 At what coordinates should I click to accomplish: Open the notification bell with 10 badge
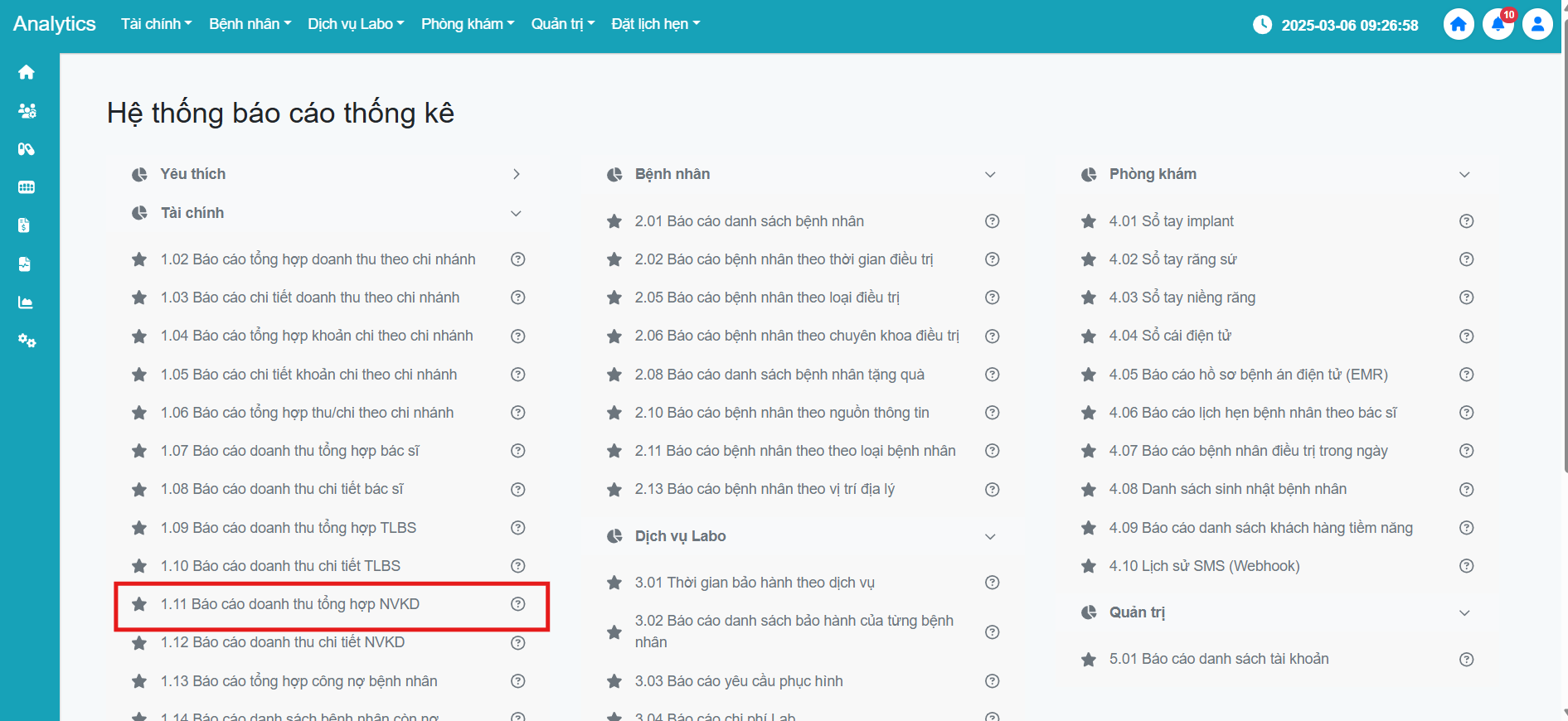pyautogui.click(x=1498, y=24)
